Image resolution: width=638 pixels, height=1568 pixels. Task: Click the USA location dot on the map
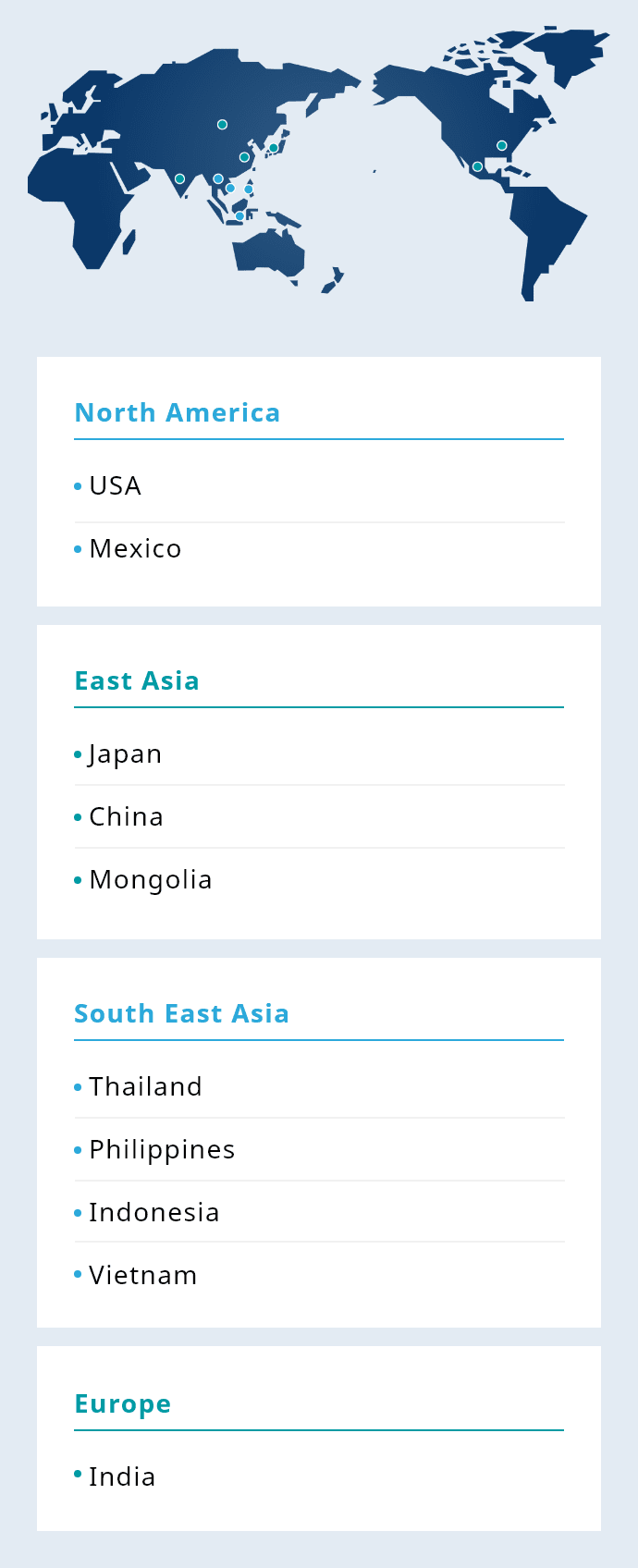502,145
